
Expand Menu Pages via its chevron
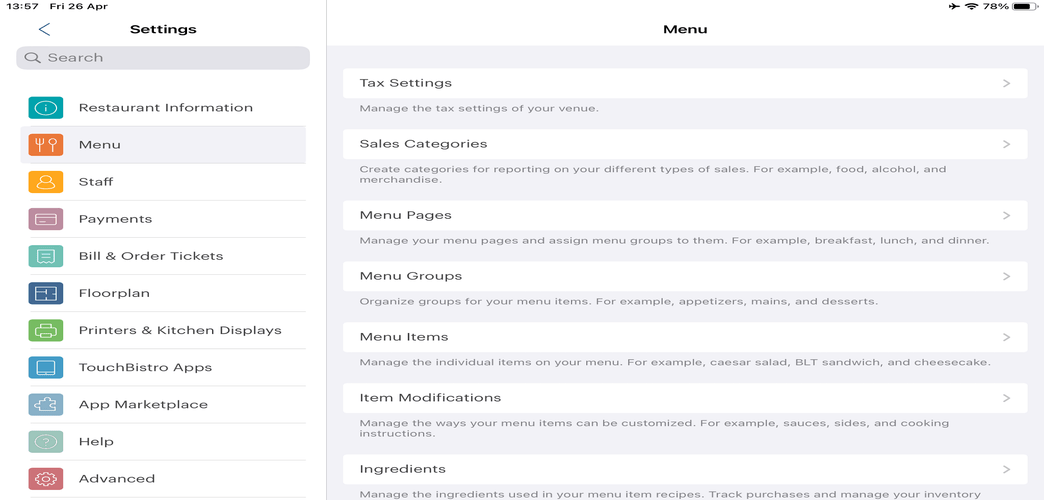tap(1006, 216)
